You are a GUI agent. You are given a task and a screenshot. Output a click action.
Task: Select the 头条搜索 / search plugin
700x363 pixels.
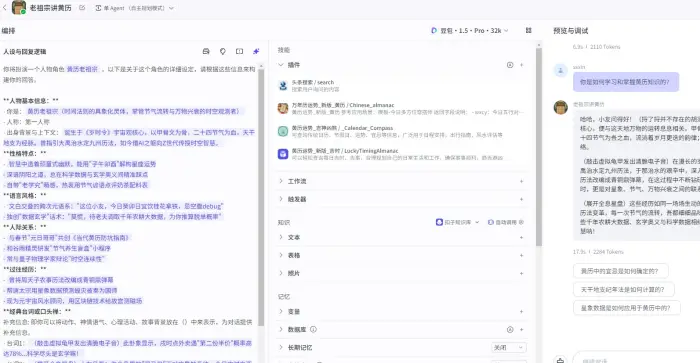[402, 86]
